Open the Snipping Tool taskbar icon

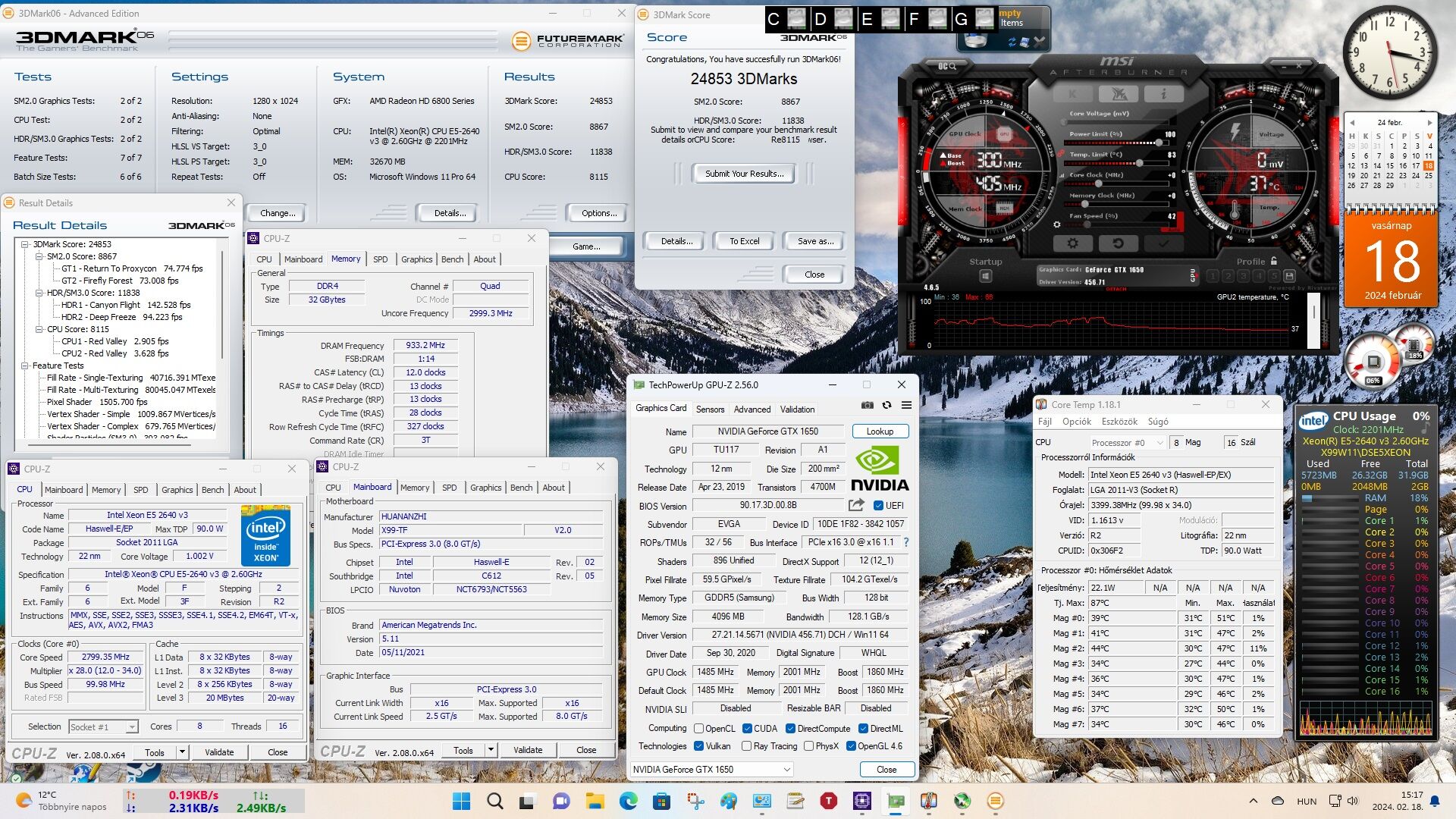point(695,801)
